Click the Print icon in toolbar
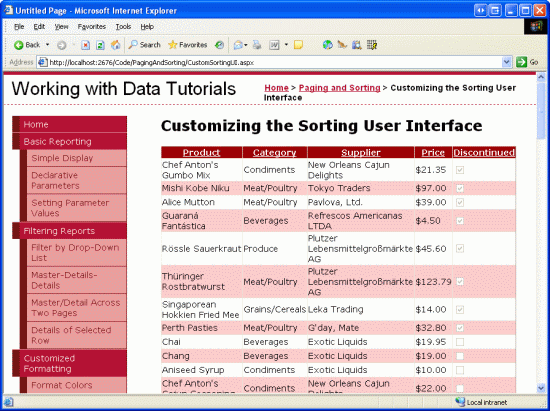This screenshot has height=411, width=550. 257,45
